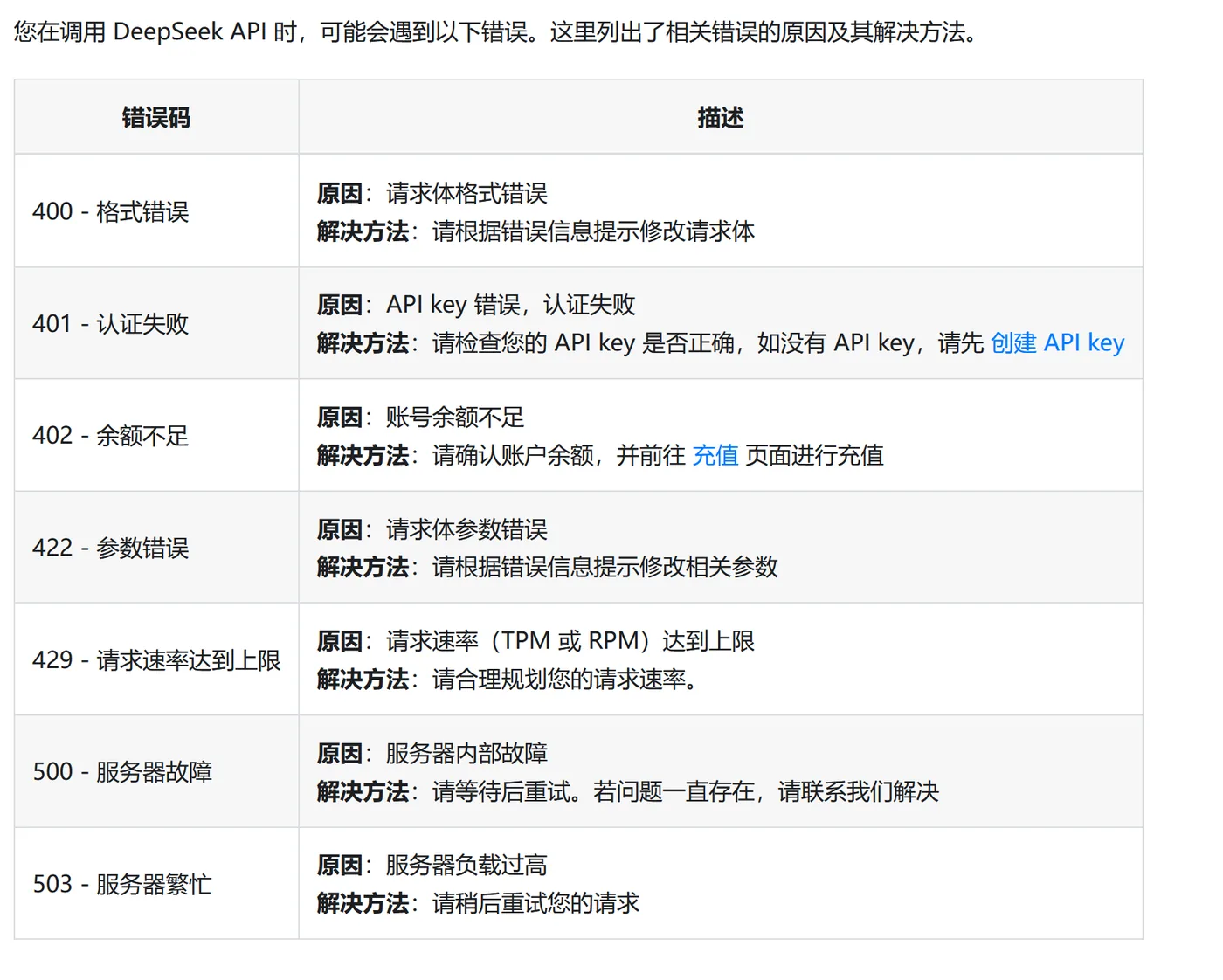Click the text '请根据错误信息提示修改相关参数'
Image resolution: width=1223 pixels, height=980 pixels.
(x=605, y=567)
